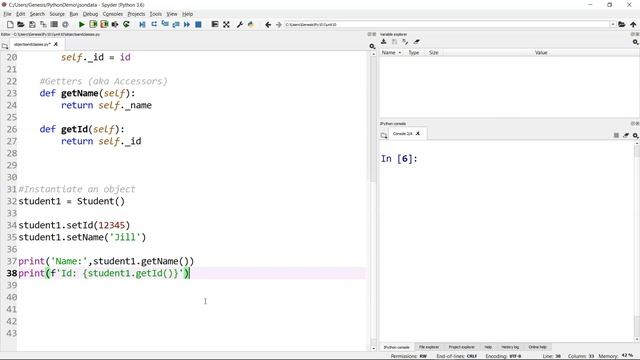Save the current file
Screen dimensions: 640x360
tap(32, 24)
